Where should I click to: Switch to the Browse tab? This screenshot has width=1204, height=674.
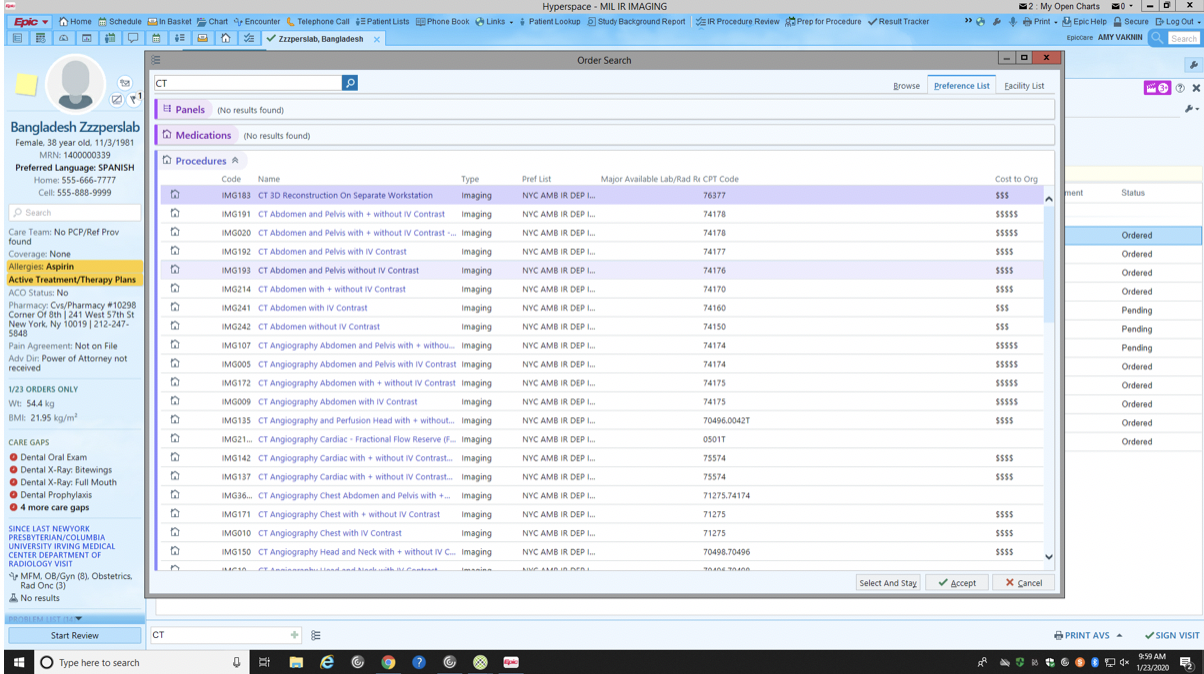click(x=906, y=86)
